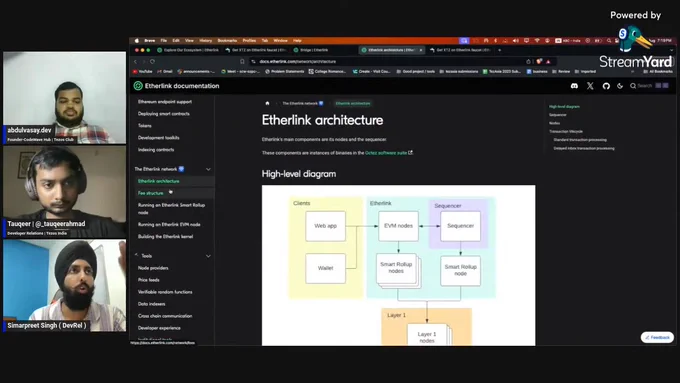Viewport: 680px width, 383px height.
Task: Open Verifiable random functions page
Action: coord(165,292)
